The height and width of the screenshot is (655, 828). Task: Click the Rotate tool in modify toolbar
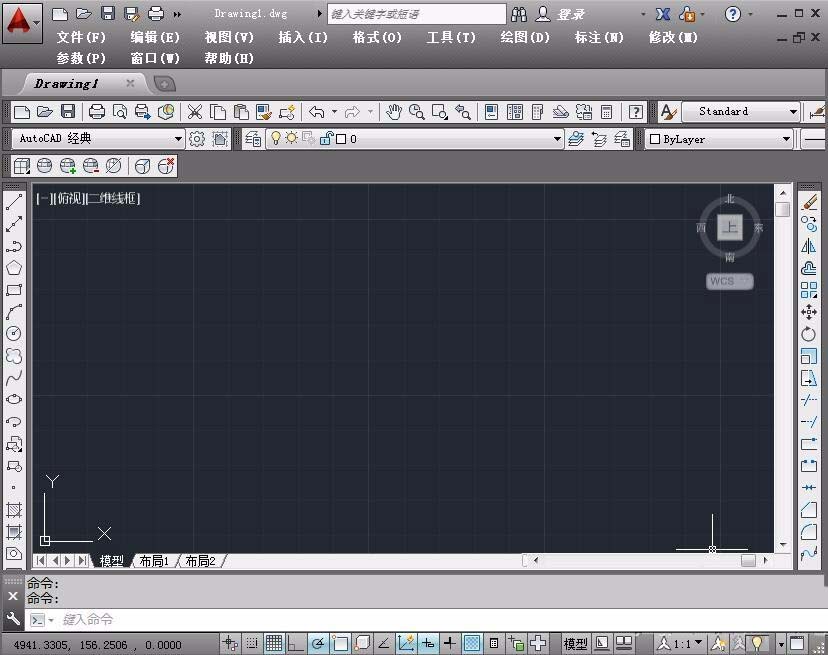[x=808, y=334]
